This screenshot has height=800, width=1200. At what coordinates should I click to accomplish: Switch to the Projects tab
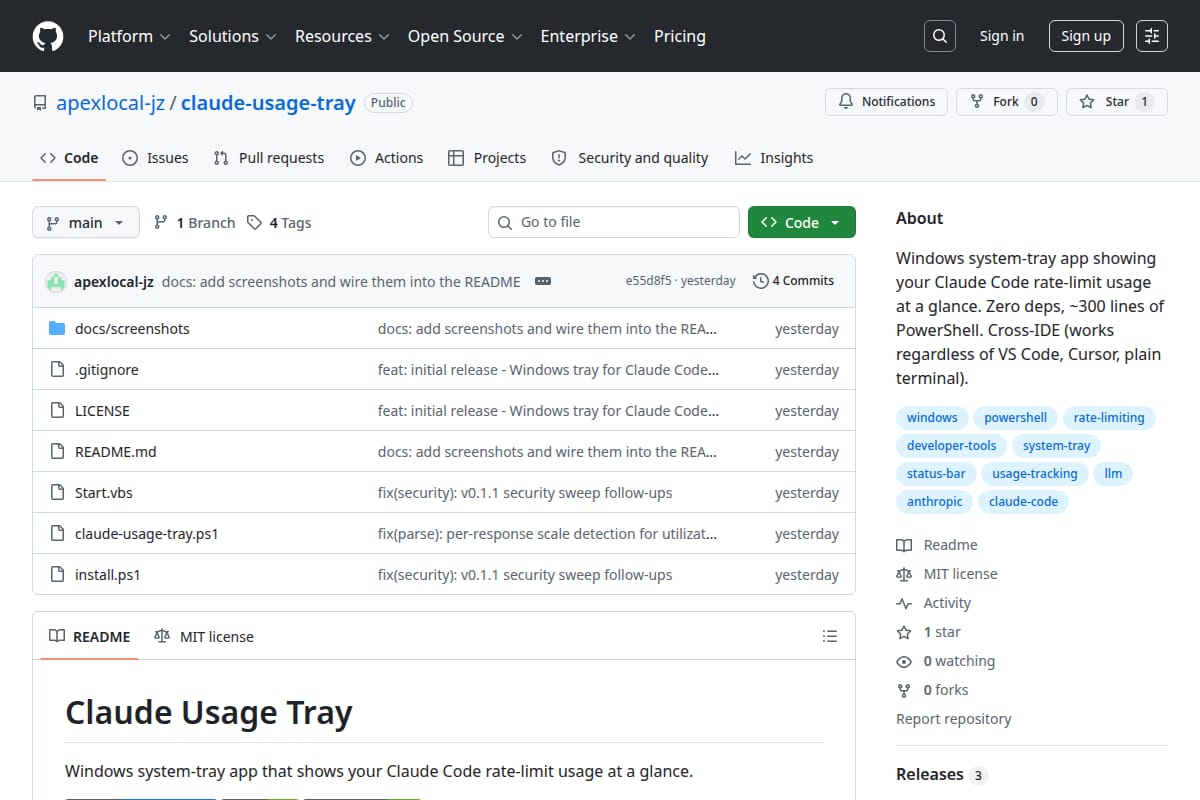(487, 158)
